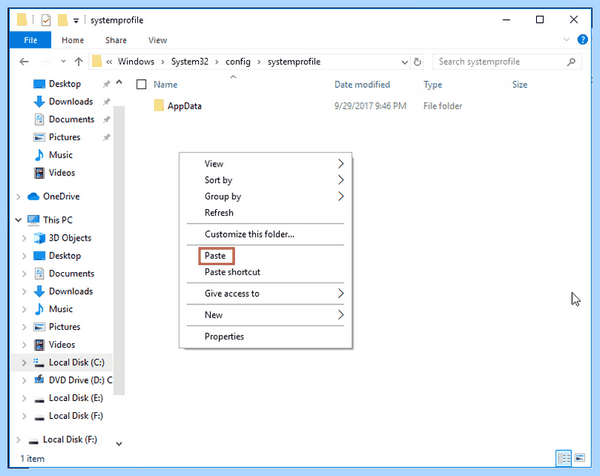
Task: Expand the 3D Objects node
Action: [x=24, y=238]
